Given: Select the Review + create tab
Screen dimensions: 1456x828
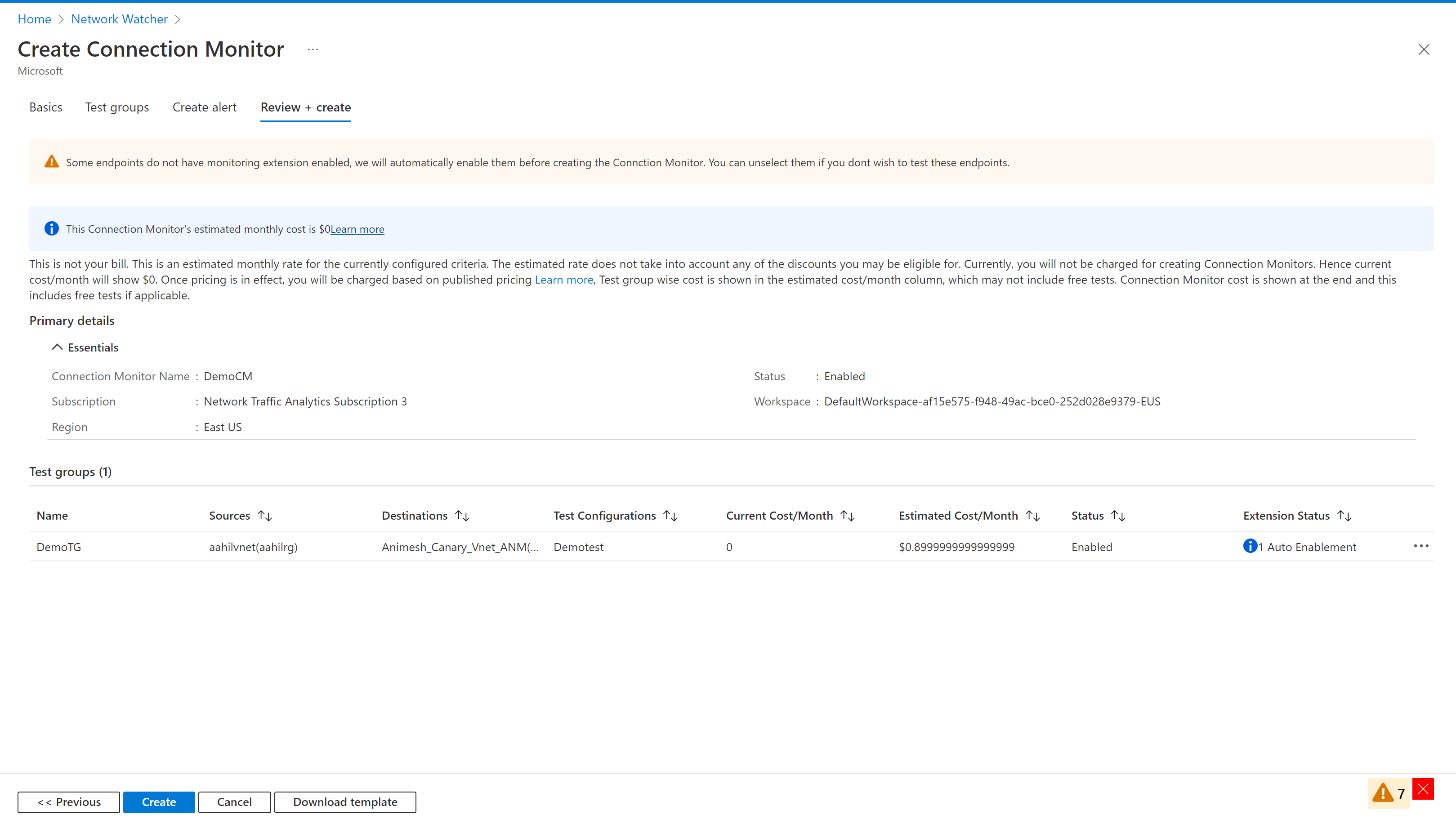Looking at the screenshot, I should (305, 107).
